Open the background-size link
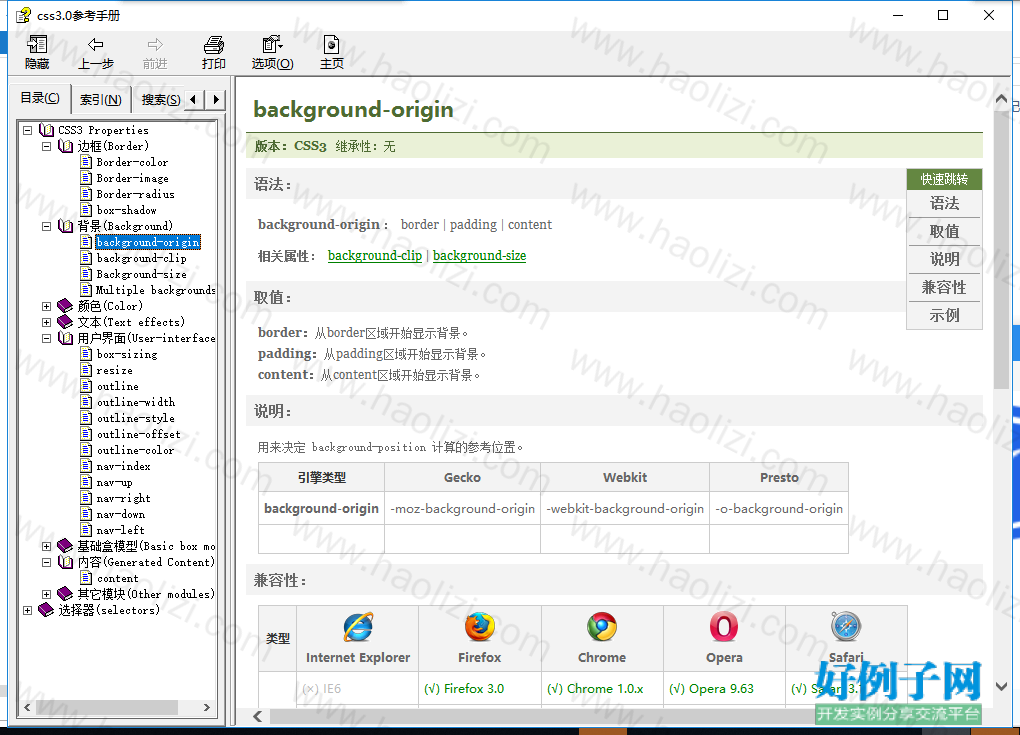1020x735 pixels. [479, 256]
